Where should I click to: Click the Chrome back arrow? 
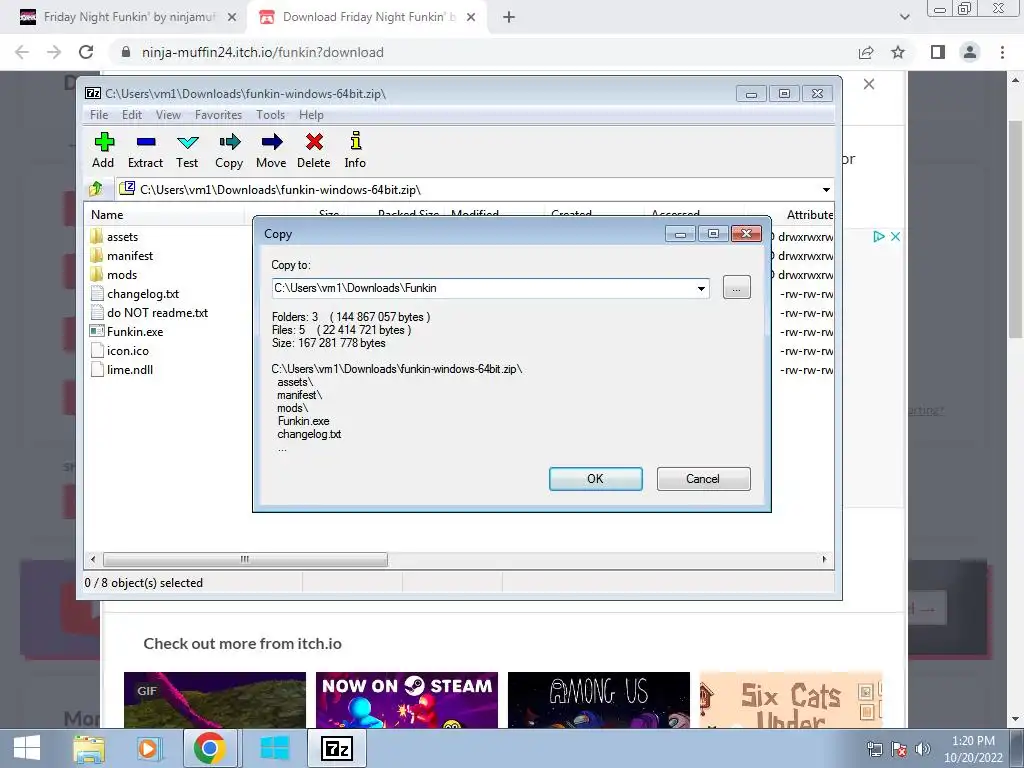point(22,52)
